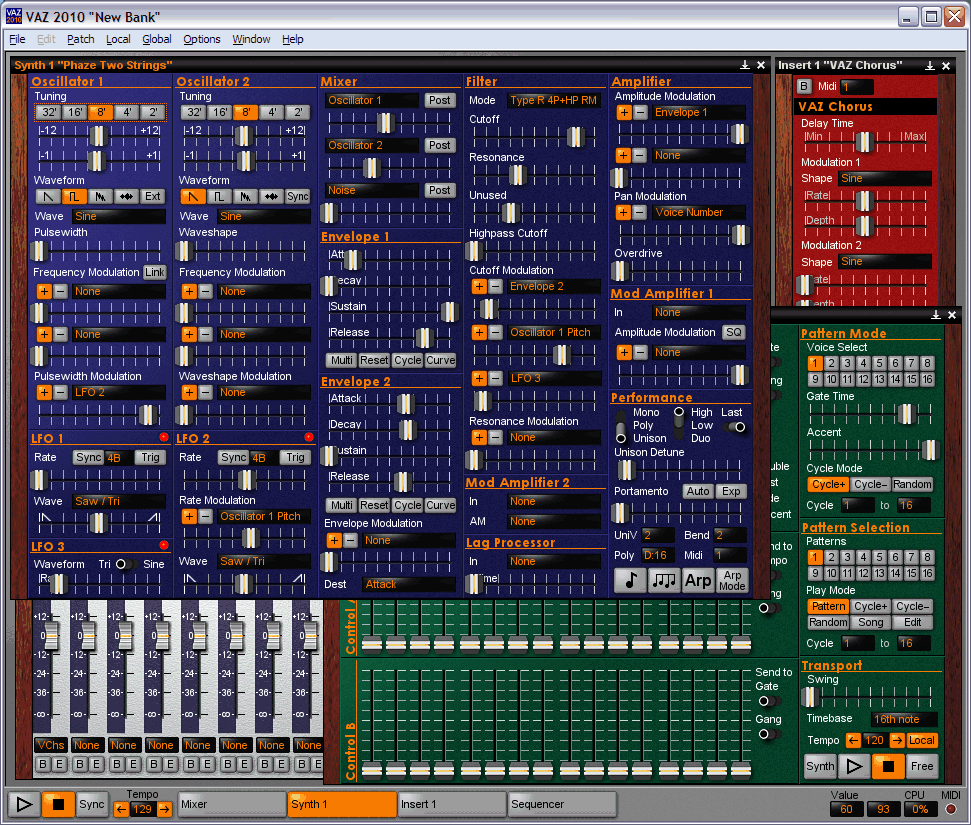Click Arp Mode button in Performance
971x825 pixels.
(732, 580)
